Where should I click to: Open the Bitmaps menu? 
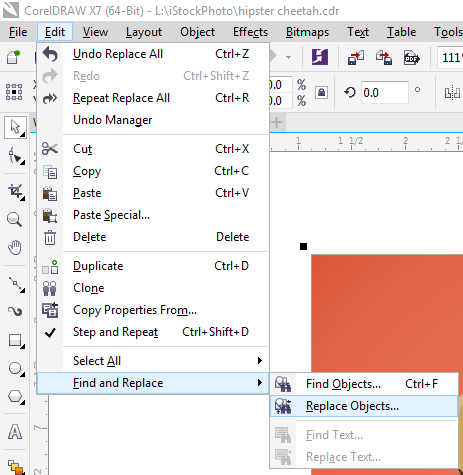click(x=307, y=32)
